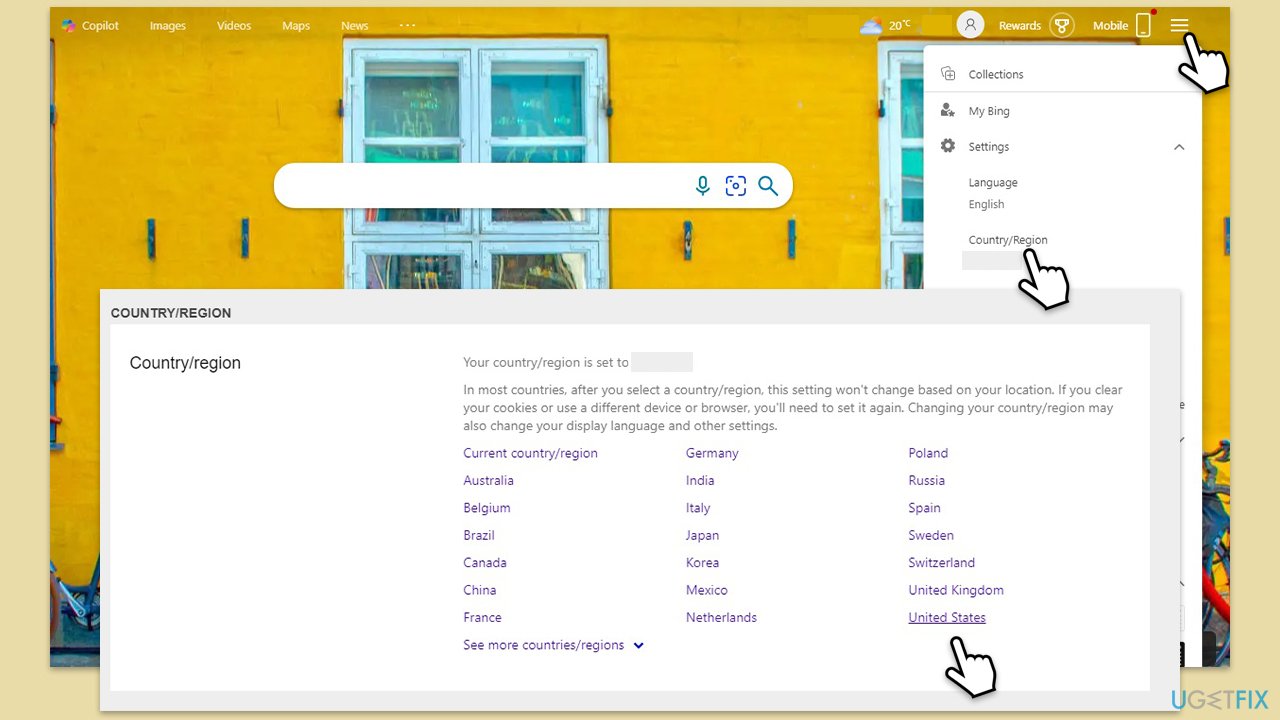
Task: Go to the Videos tab
Action: point(234,26)
